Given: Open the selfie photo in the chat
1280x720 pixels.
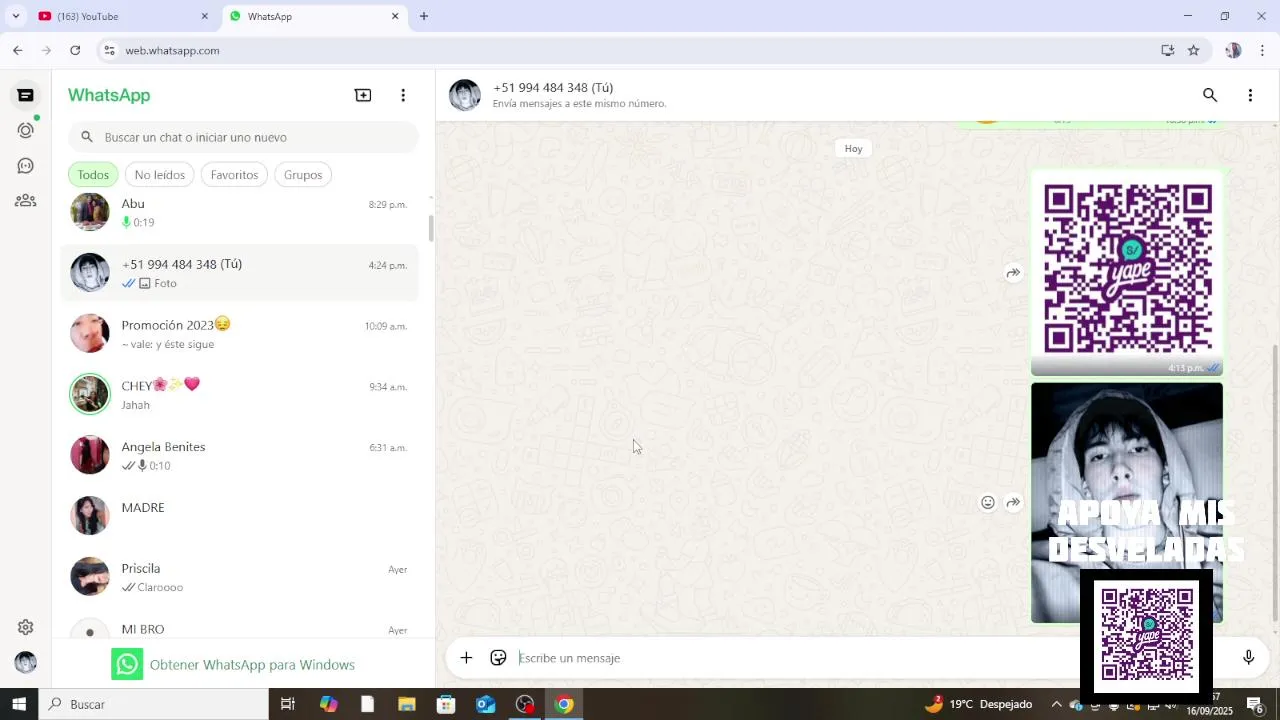Looking at the screenshot, I should click(1127, 503).
